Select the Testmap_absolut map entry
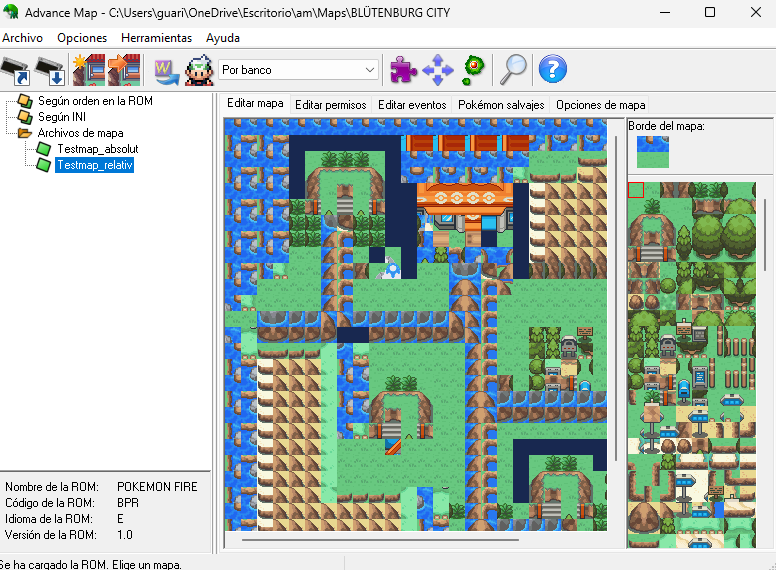This screenshot has width=776, height=570. (x=97, y=149)
